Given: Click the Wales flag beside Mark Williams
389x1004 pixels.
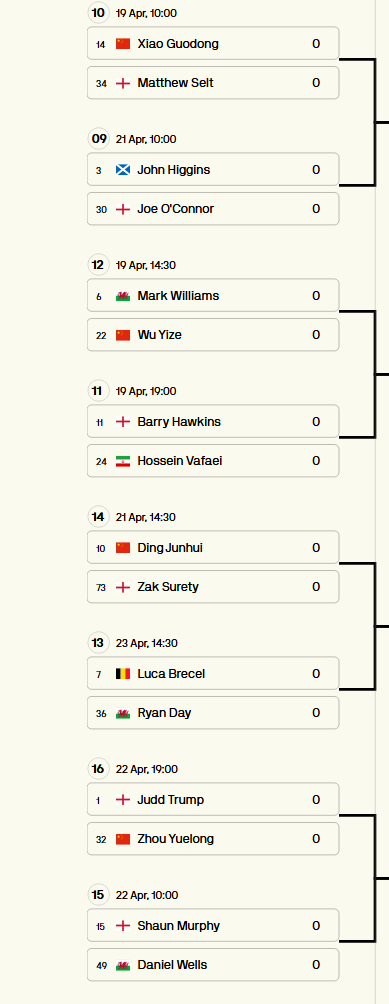Looking at the screenshot, I should pos(123,296).
